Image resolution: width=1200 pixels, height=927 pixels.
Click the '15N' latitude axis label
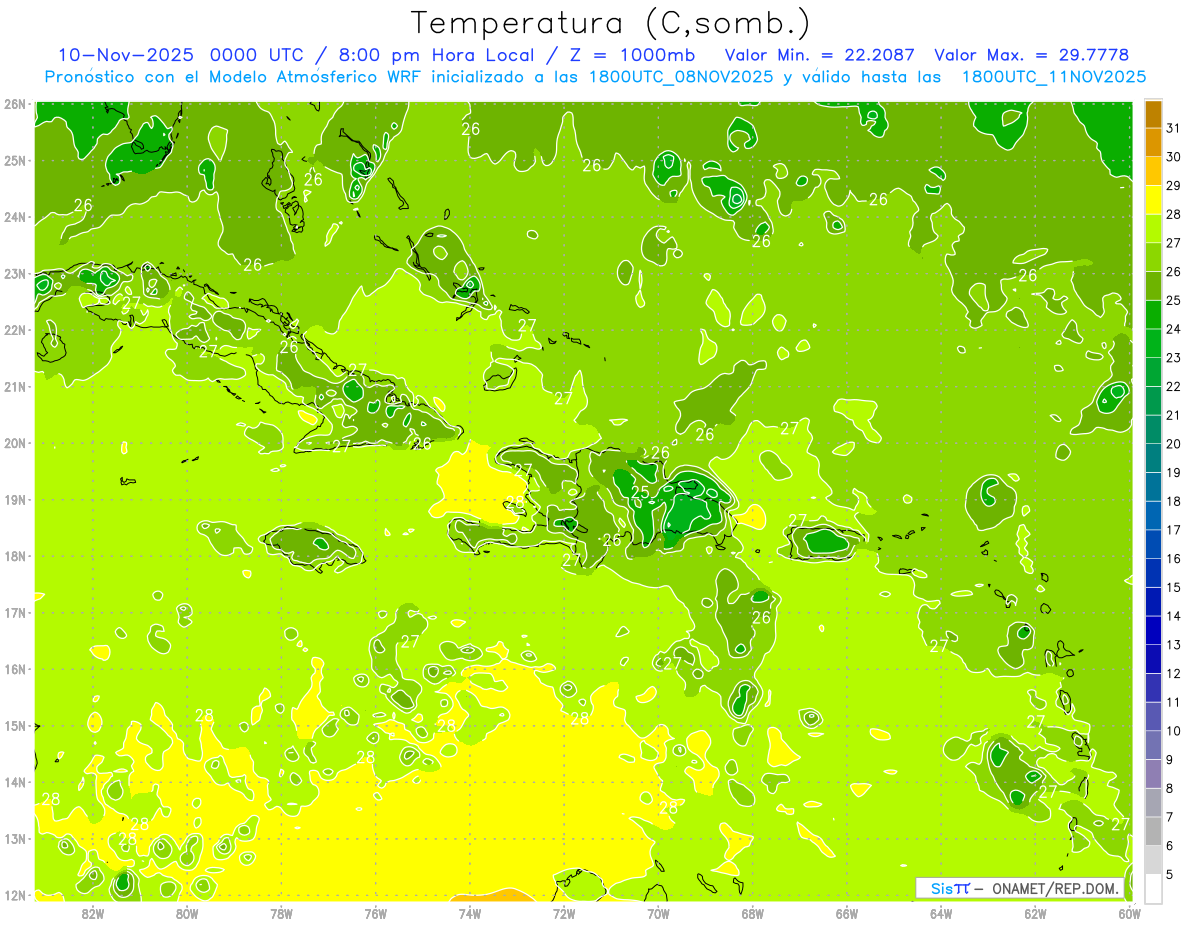[14, 726]
